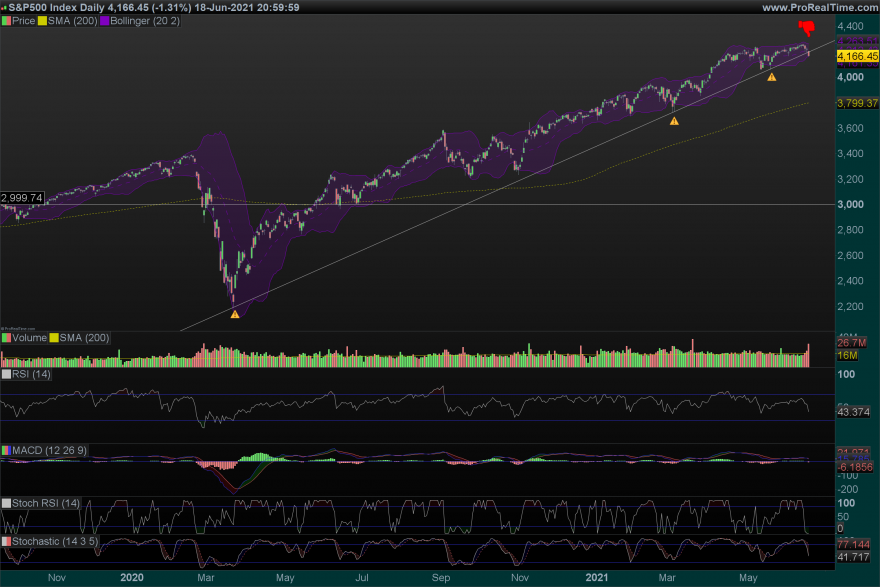Click the 2021 year label on the time axis
Image resolution: width=880 pixels, height=587 pixels.
click(597, 577)
